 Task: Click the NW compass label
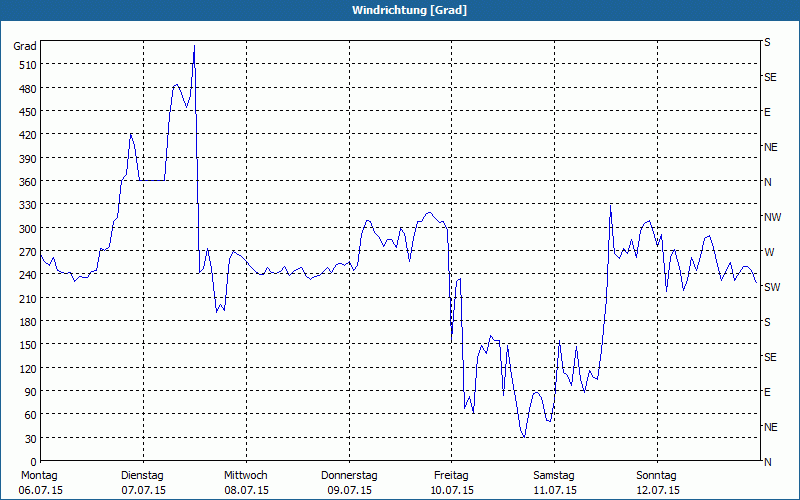[772, 217]
